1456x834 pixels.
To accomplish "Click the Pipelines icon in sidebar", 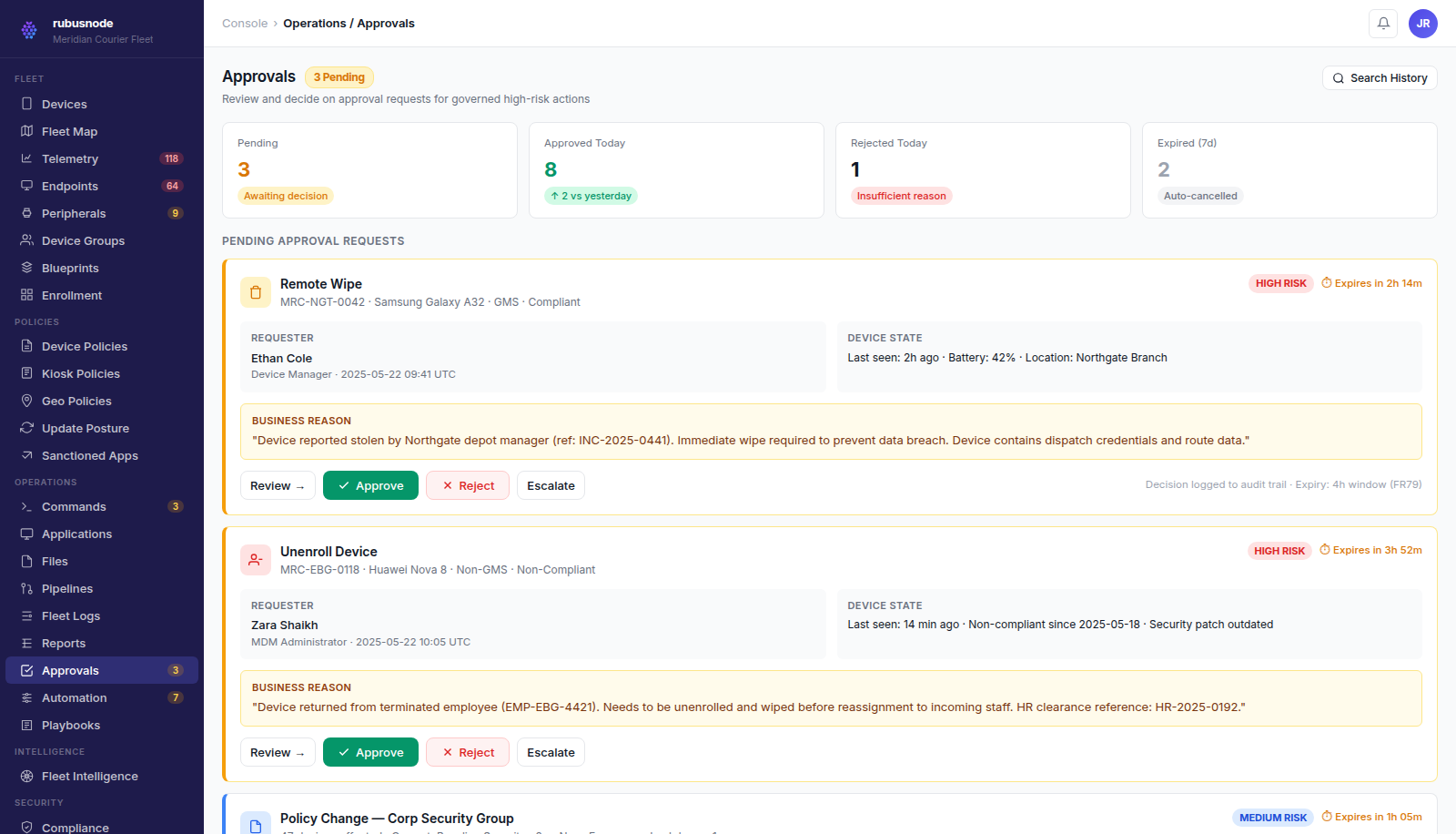I will click(x=26, y=588).
